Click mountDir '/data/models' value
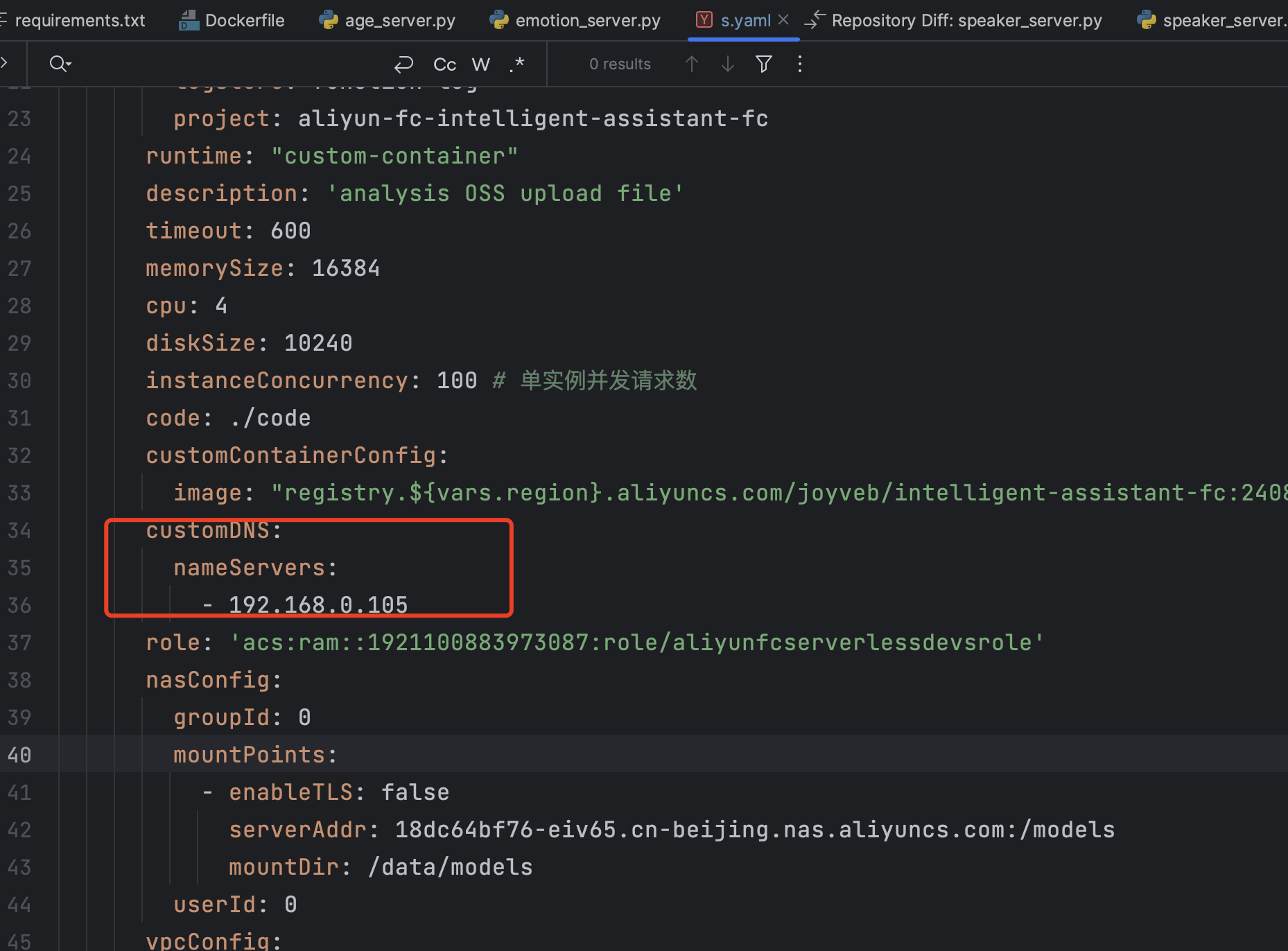Image resolution: width=1288 pixels, height=951 pixels. 450,867
